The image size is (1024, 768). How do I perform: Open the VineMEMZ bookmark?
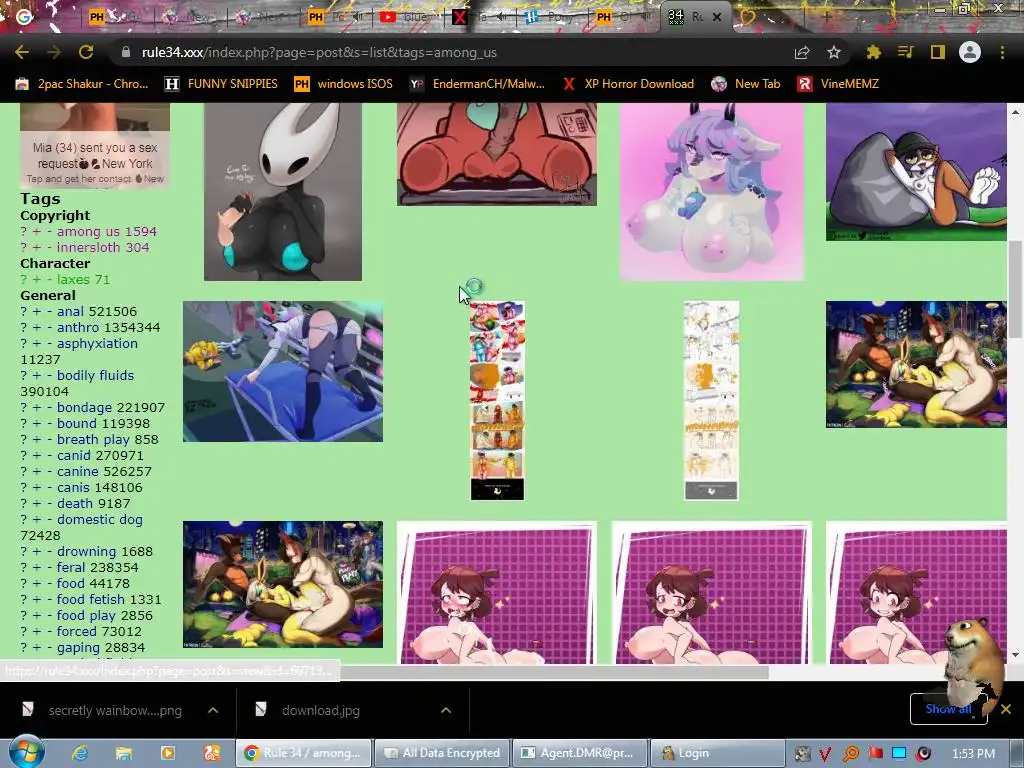click(838, 84)
